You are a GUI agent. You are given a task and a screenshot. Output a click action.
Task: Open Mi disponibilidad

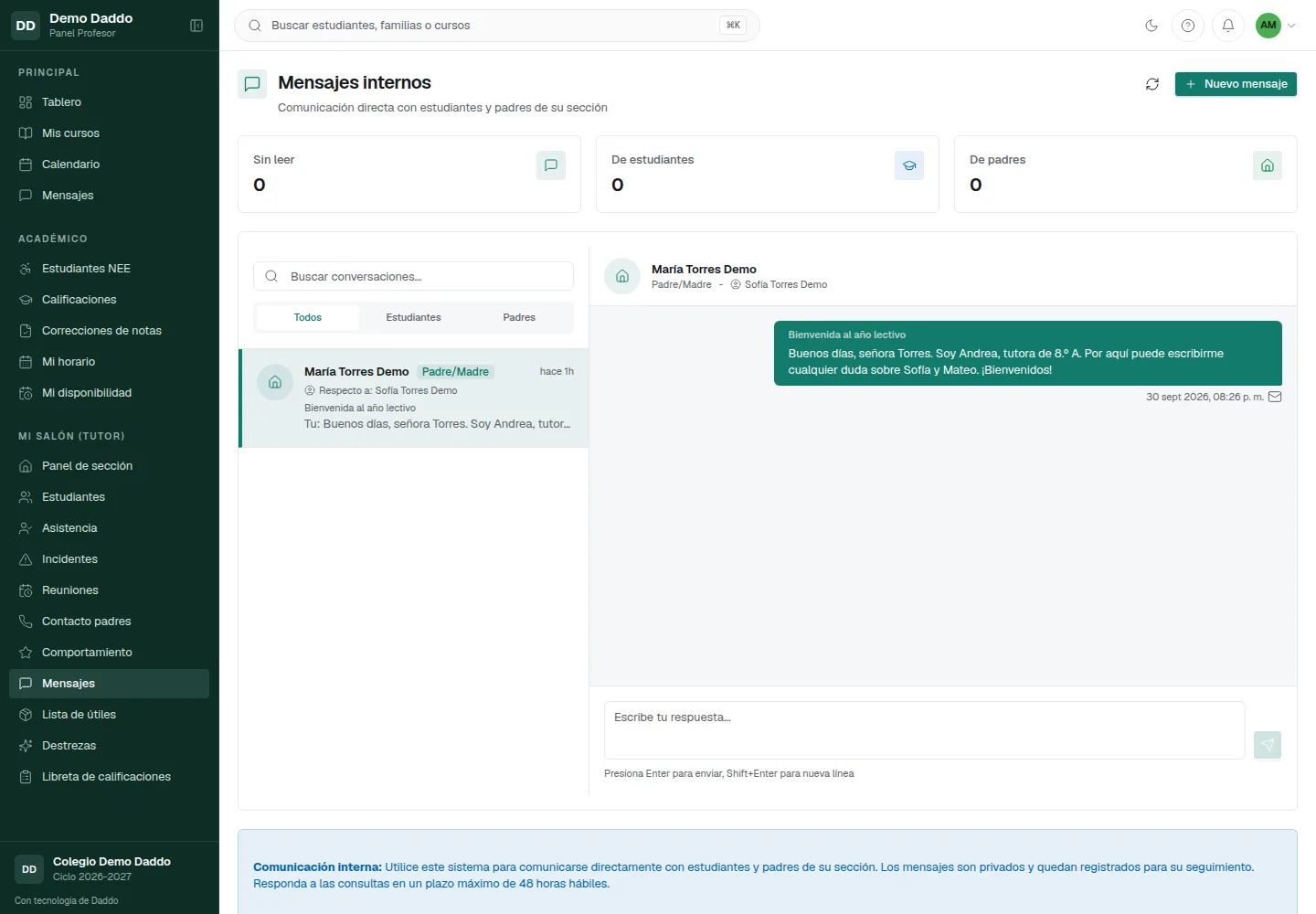click(110, 393)
